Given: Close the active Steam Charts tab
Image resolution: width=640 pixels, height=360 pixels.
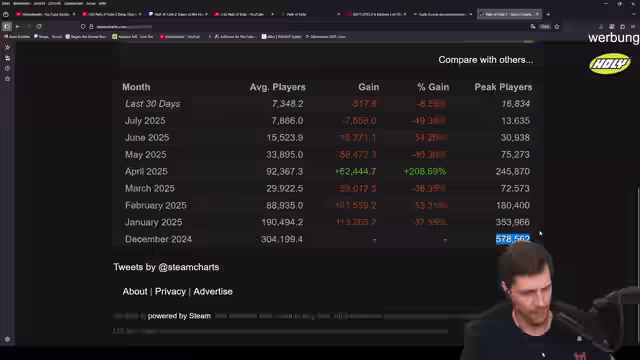Looking at the screenshot, I should click(x=537, y=14).
